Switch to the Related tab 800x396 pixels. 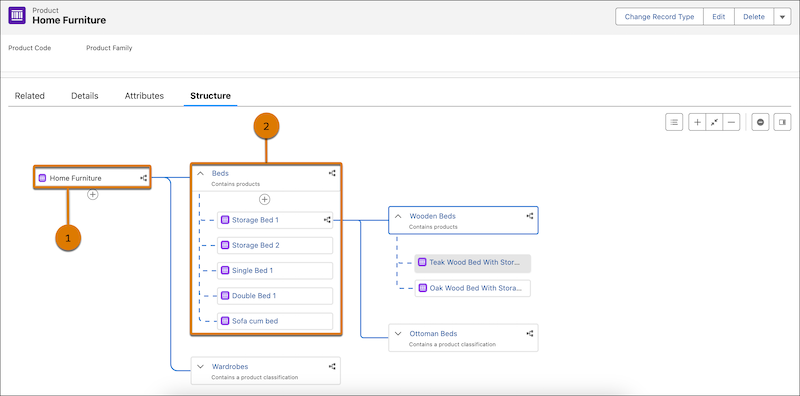(30, 95)
